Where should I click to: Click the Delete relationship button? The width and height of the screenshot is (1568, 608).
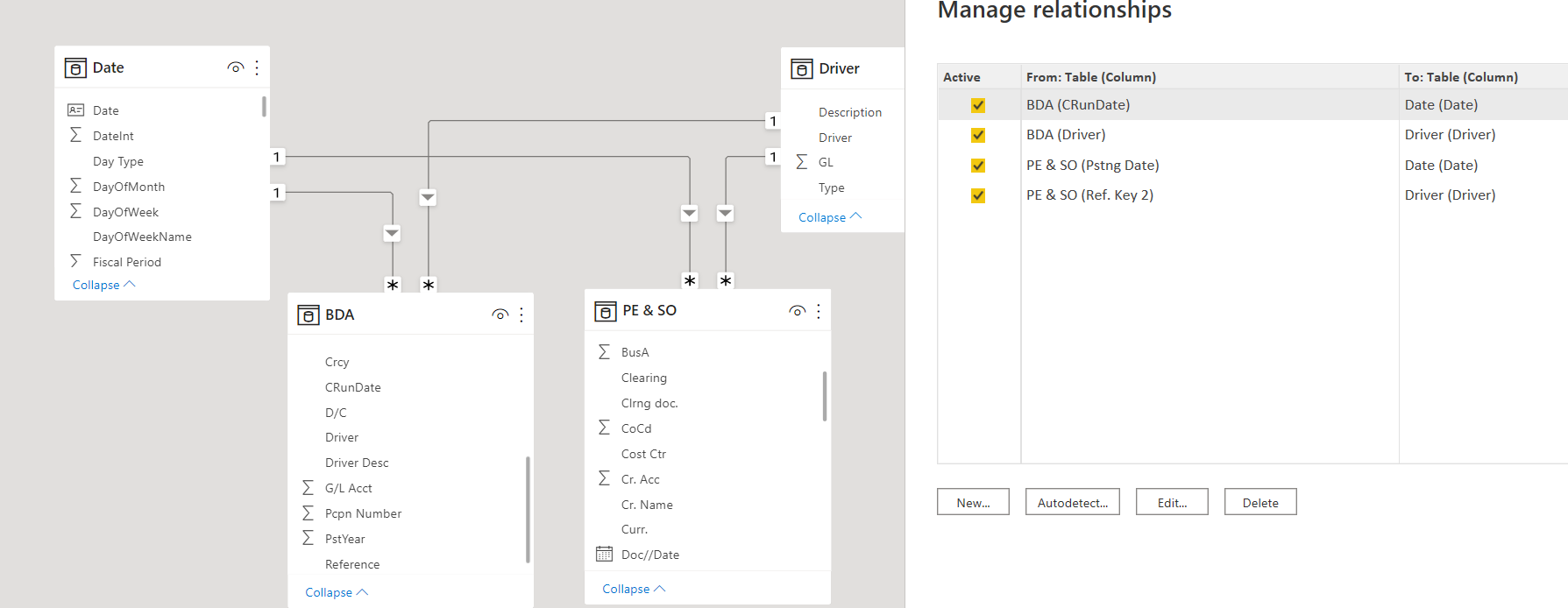(1260, 502)
